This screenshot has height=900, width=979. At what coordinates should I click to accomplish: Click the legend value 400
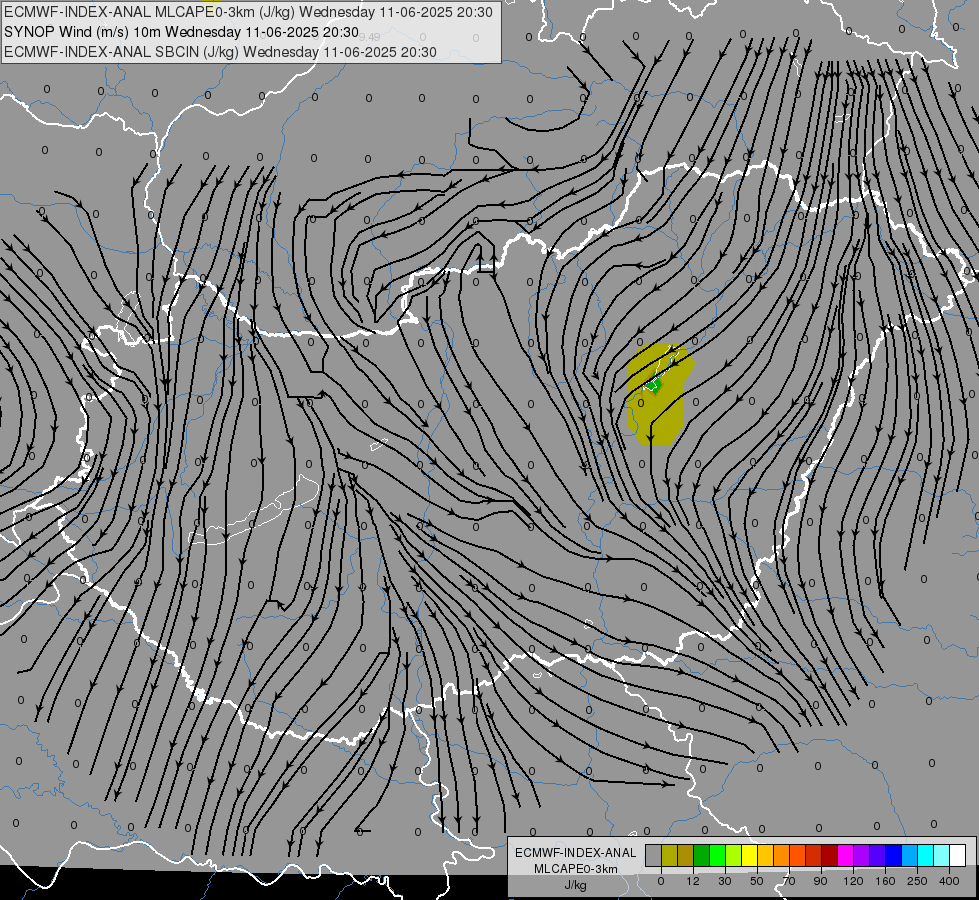[949, 881]
